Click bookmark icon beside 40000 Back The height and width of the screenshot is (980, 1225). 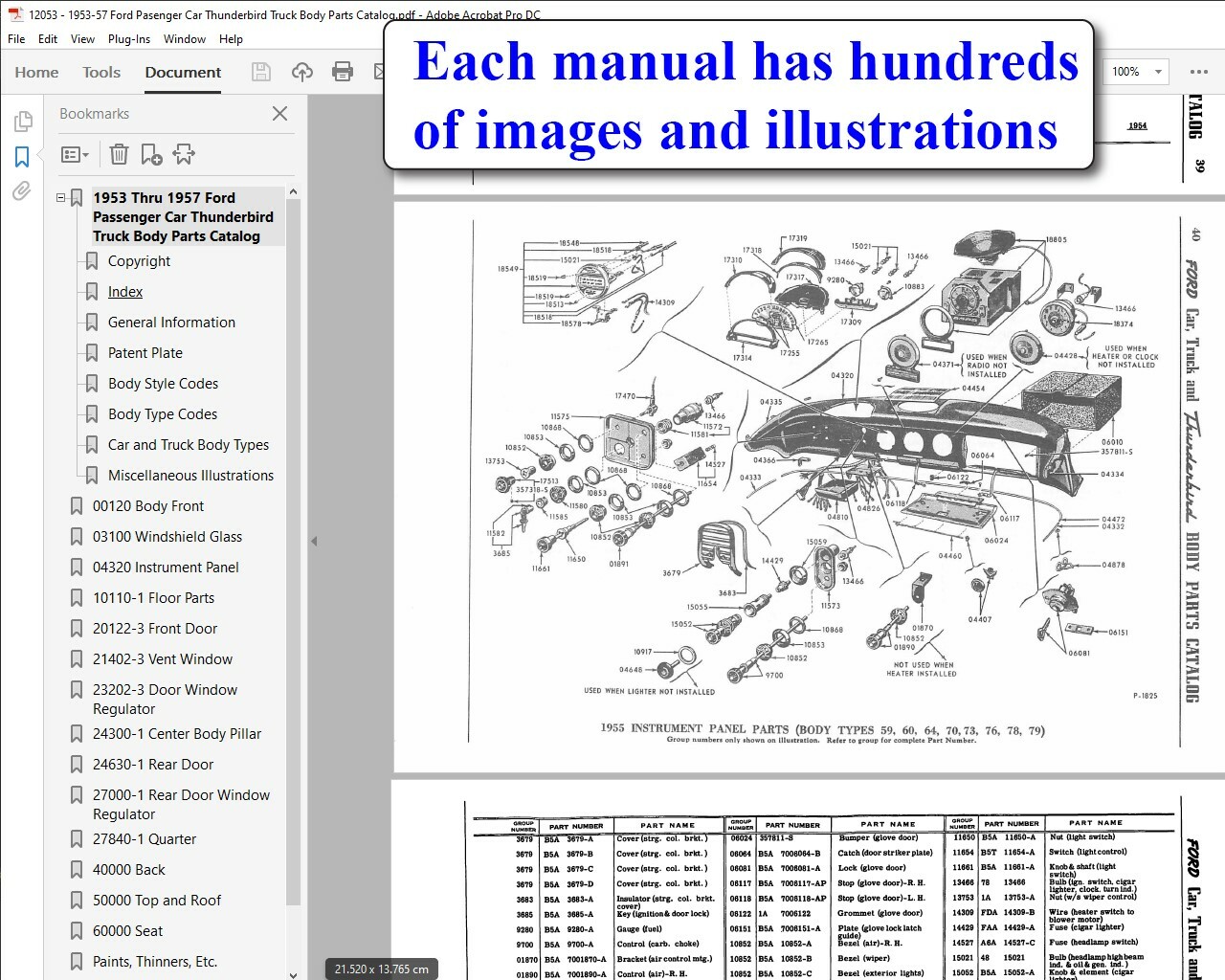(x=77, y=870)
